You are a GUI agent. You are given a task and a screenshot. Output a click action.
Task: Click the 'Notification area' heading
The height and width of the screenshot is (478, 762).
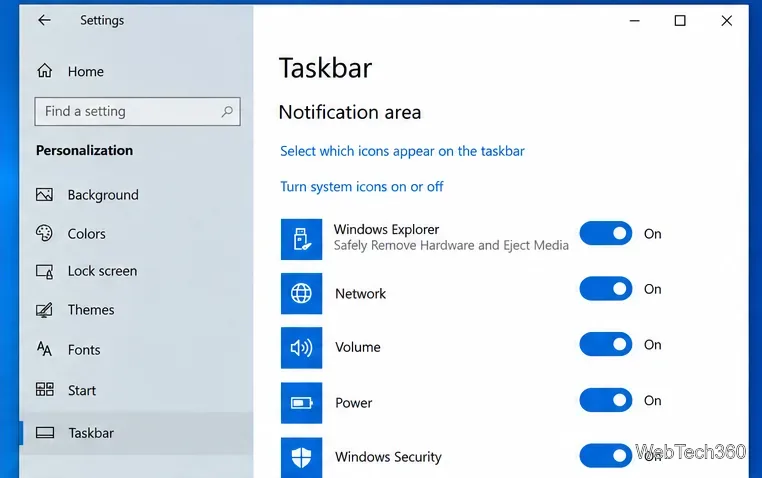click(x=350, y=112)
